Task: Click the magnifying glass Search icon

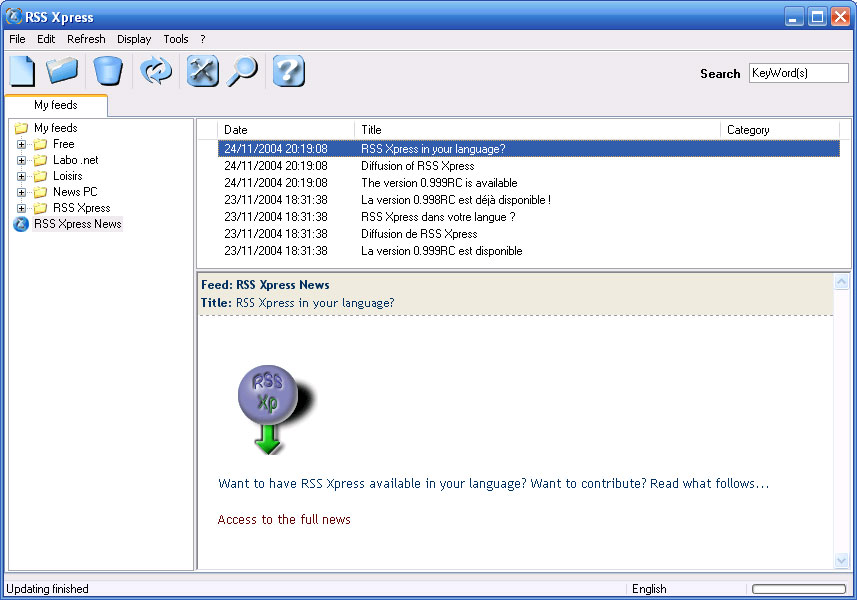Action: click(242, 71)
